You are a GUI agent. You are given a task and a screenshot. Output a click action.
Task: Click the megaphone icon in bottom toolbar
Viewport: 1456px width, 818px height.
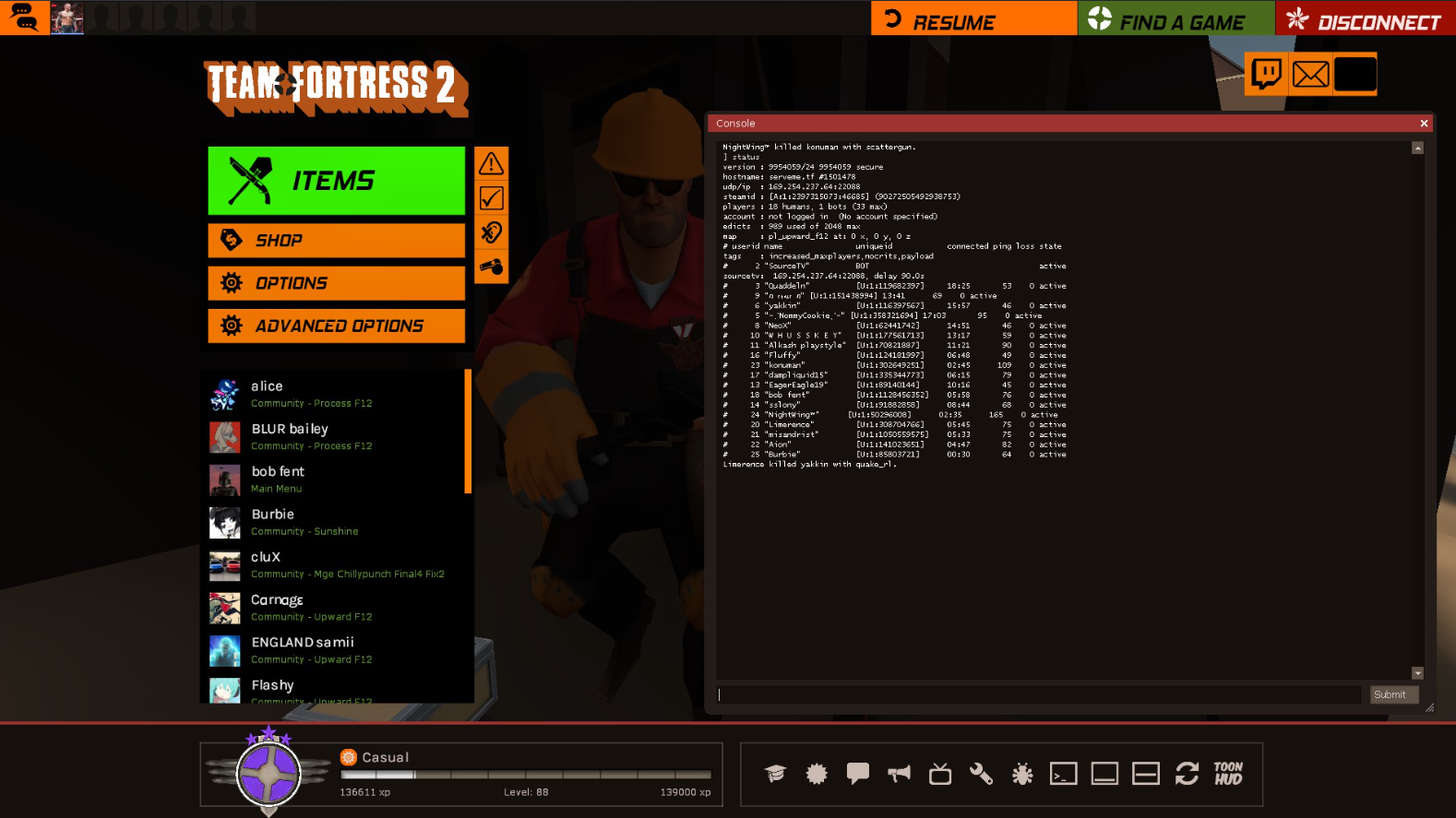[899, 774]
